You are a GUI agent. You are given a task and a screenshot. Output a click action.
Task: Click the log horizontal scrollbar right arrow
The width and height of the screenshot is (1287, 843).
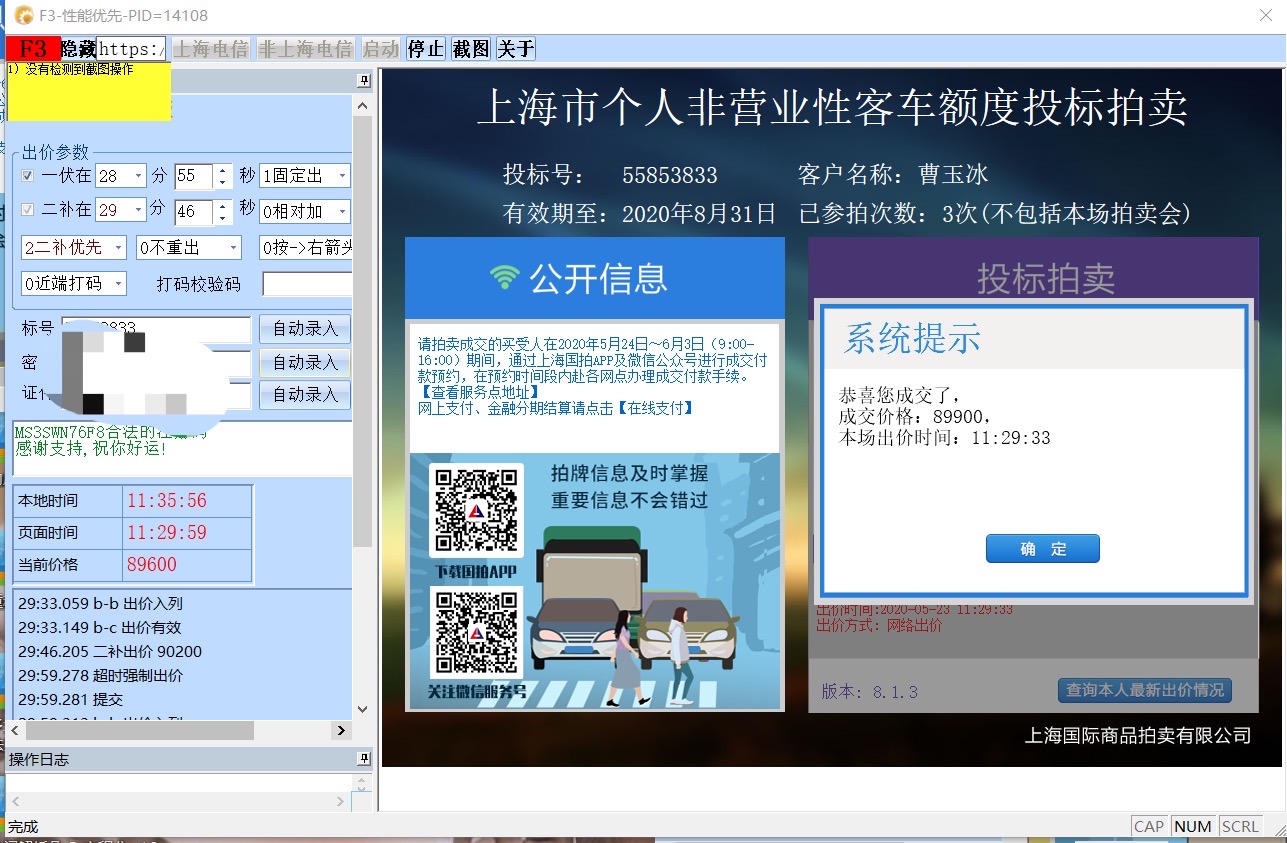[343, 731]
